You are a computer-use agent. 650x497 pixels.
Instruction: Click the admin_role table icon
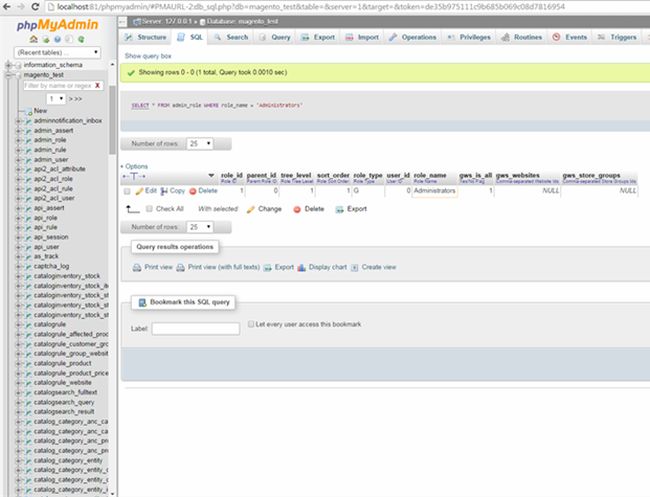click(x=29, y=140)
